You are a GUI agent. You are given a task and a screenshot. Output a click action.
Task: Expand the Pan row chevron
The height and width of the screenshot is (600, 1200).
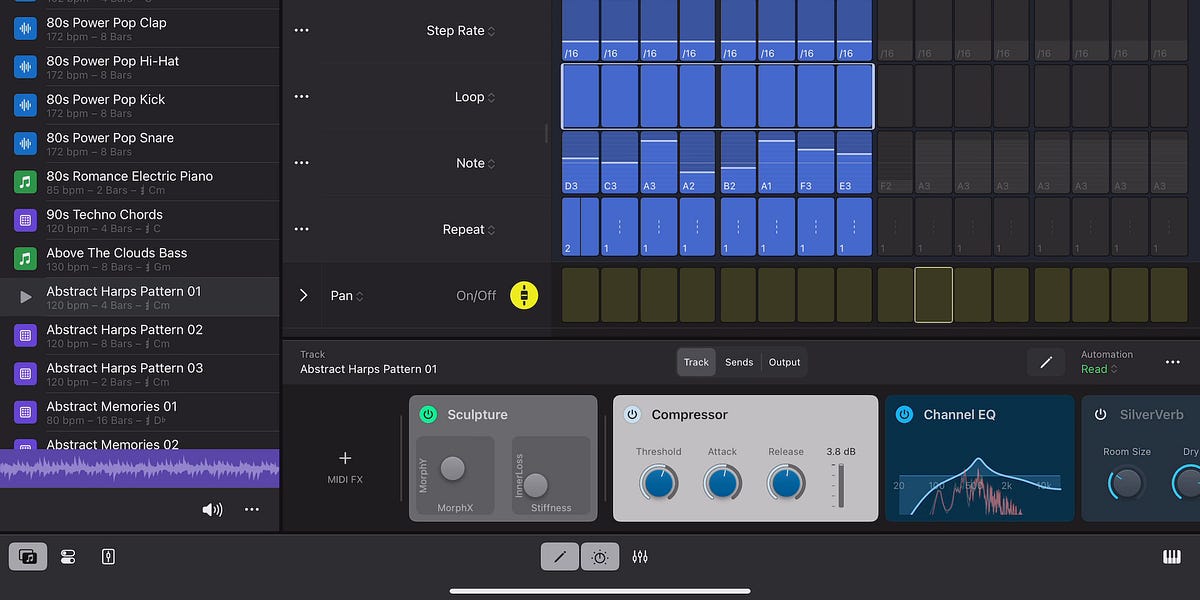click(303, 295)
